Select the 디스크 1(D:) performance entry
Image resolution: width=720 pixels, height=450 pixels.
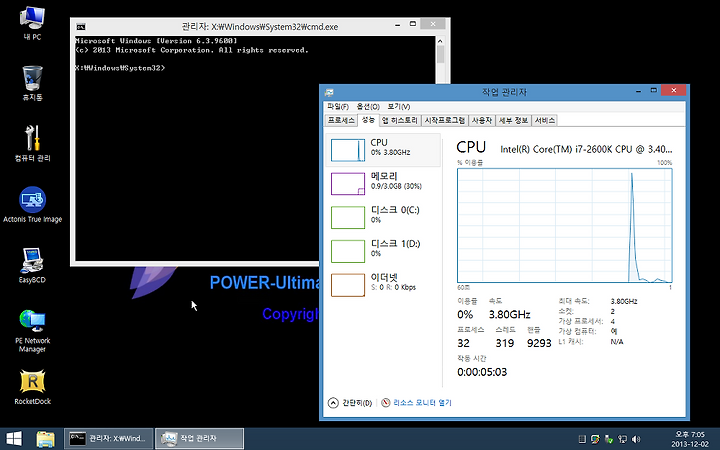tap(383, 250)
